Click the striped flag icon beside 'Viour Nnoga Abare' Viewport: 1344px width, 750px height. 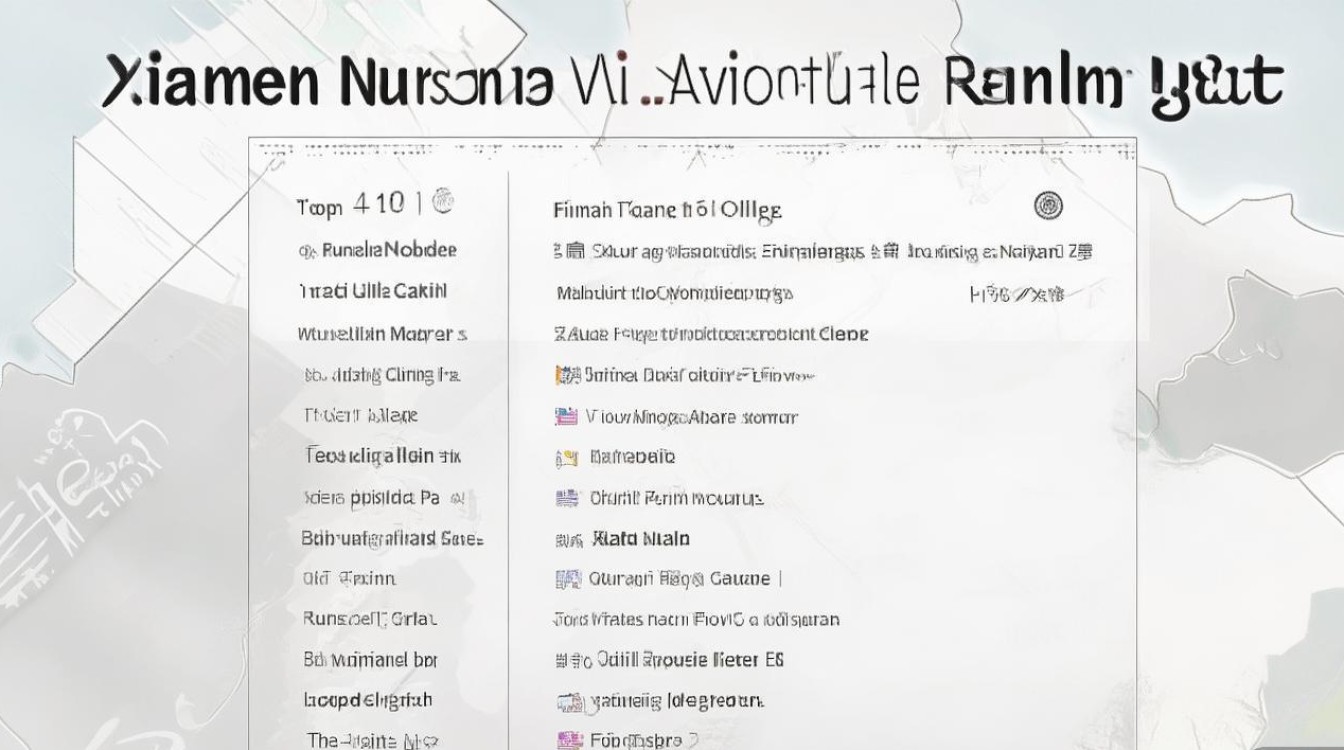(x=567, y=417)
